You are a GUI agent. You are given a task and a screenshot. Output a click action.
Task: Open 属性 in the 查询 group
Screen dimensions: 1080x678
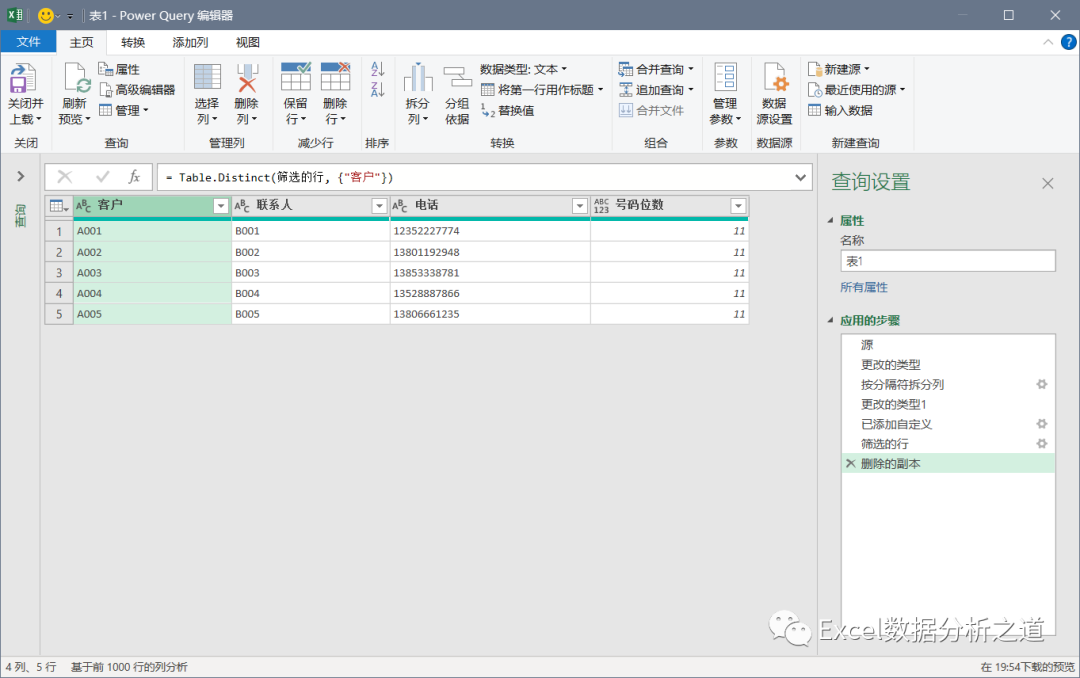119,69
